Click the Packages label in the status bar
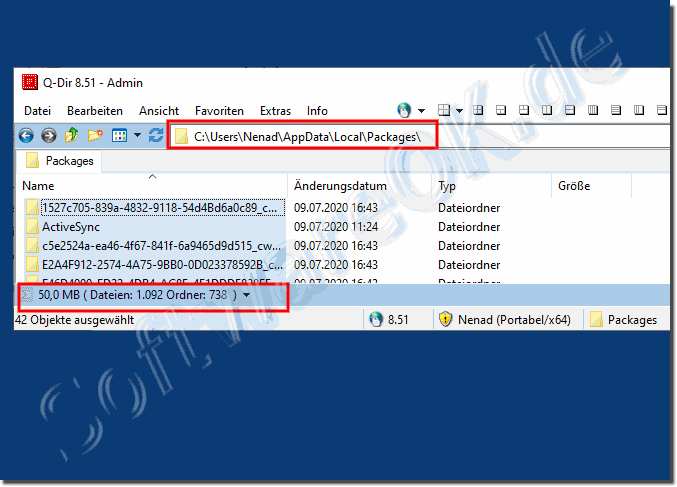Image resolution: width=677 pixels, height=487 pixels. click(632, 320)
